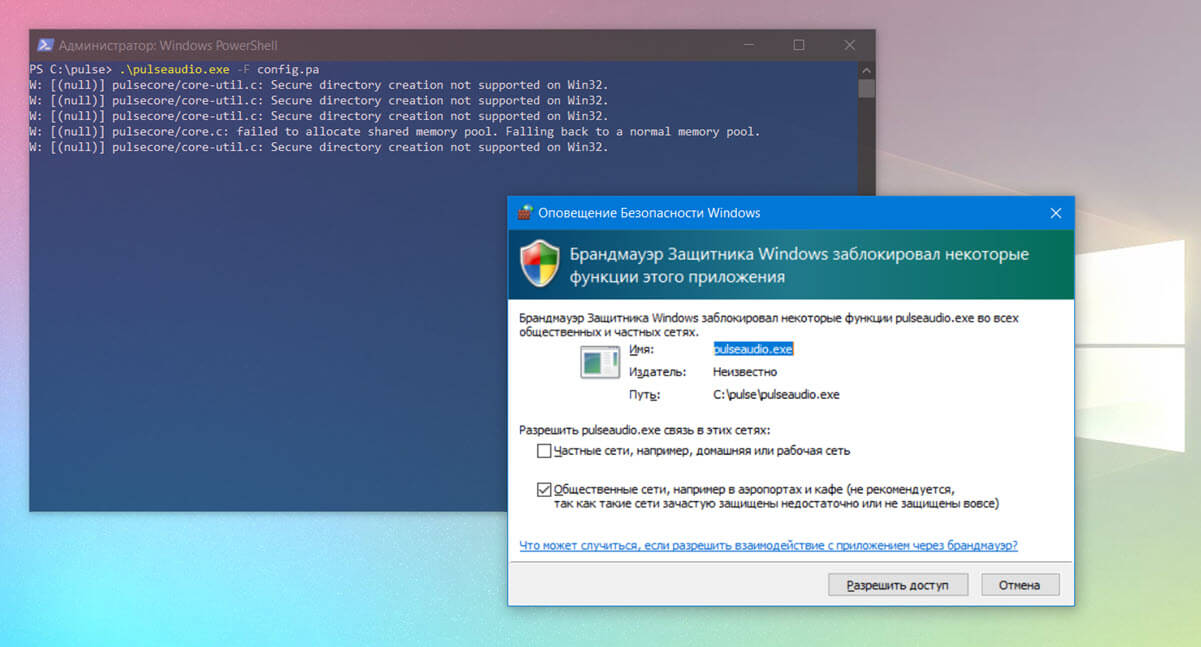Close the PowerShell window
This screenshot has height=647, width=1201.
tap(850, 45)
